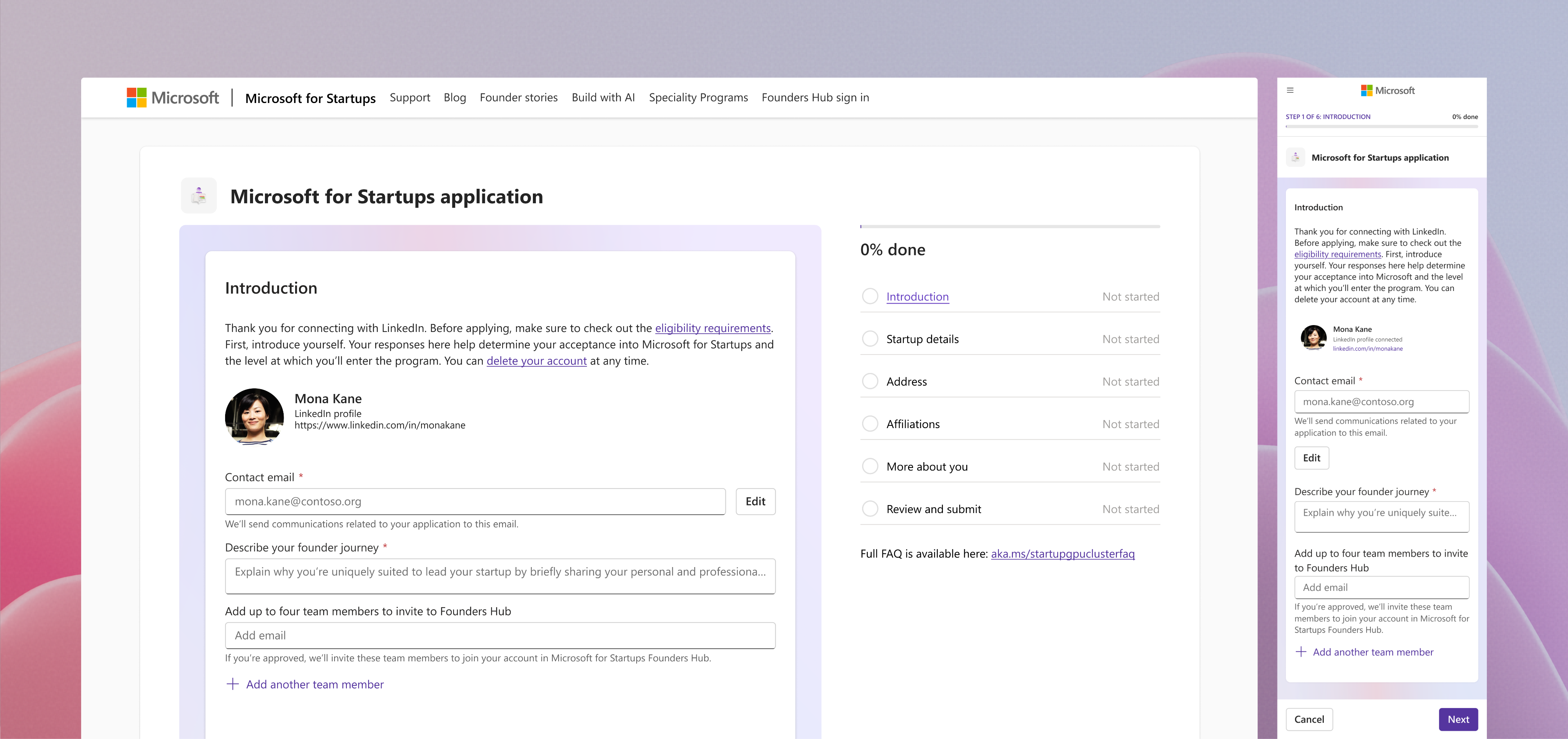Click eligibility requirements link in mobile panel
1568x739 pixels.
coord(1337,255)
